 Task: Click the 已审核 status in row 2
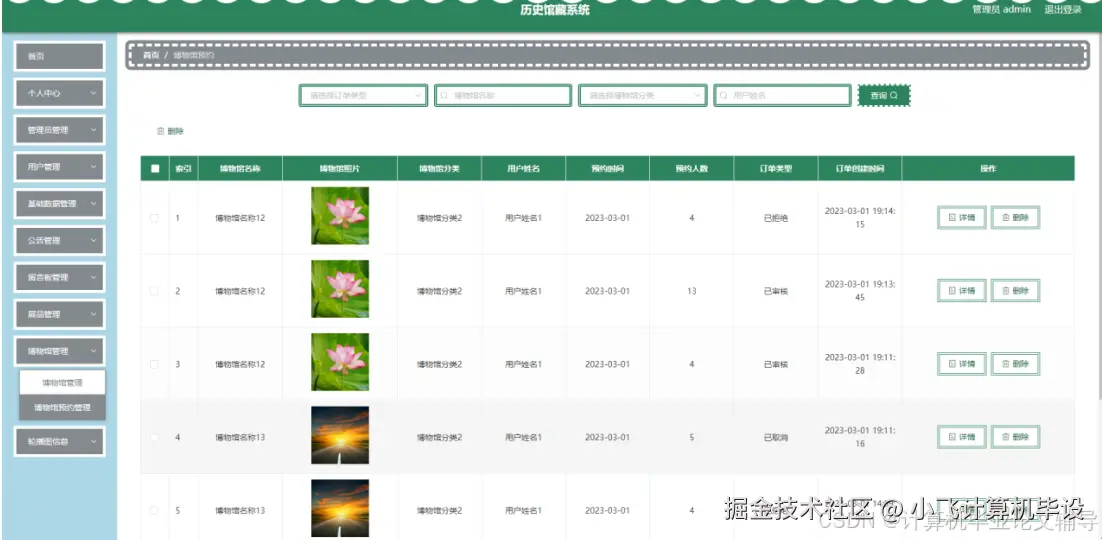click(776, 291)
